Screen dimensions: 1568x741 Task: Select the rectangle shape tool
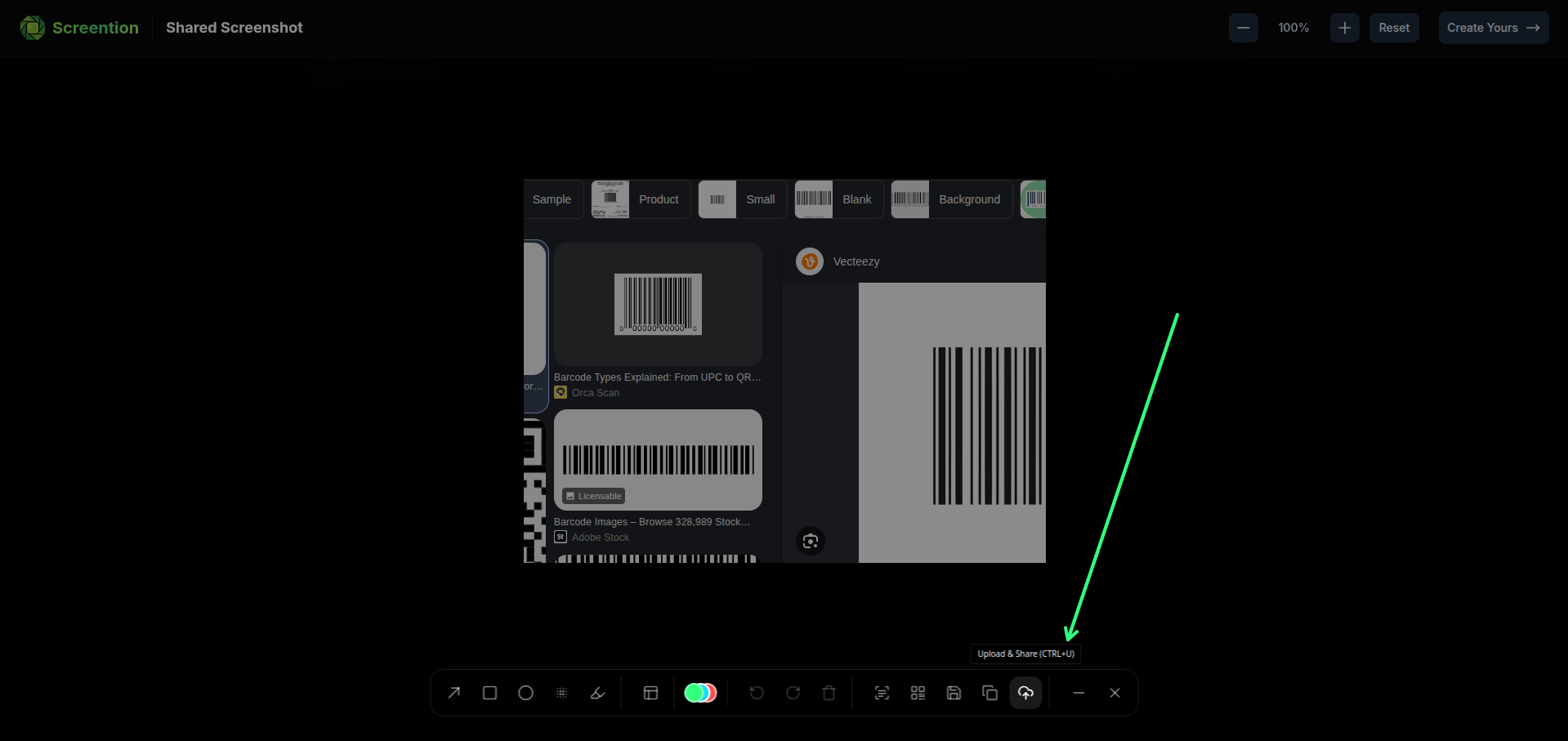(x=490, y=693)
